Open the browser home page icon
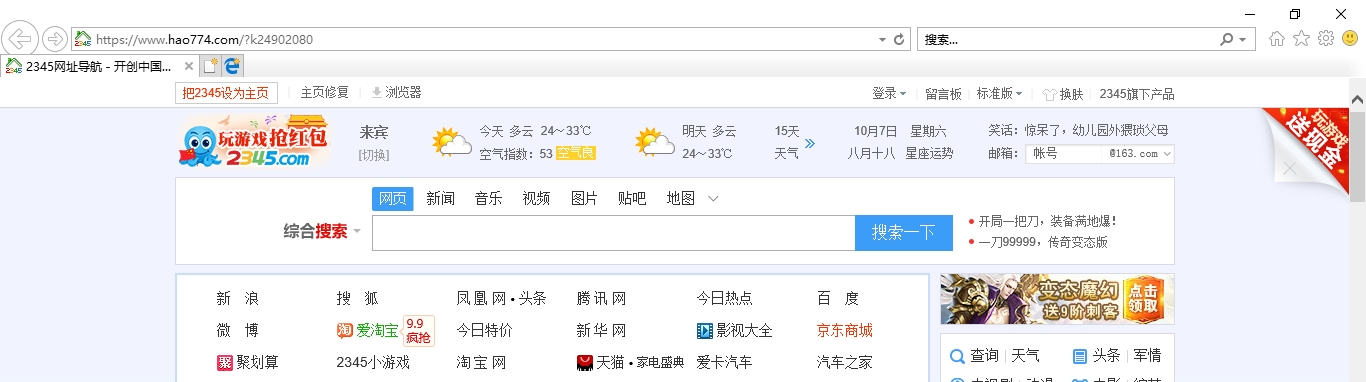The image size is (1366, 382). coord(1277,39)
